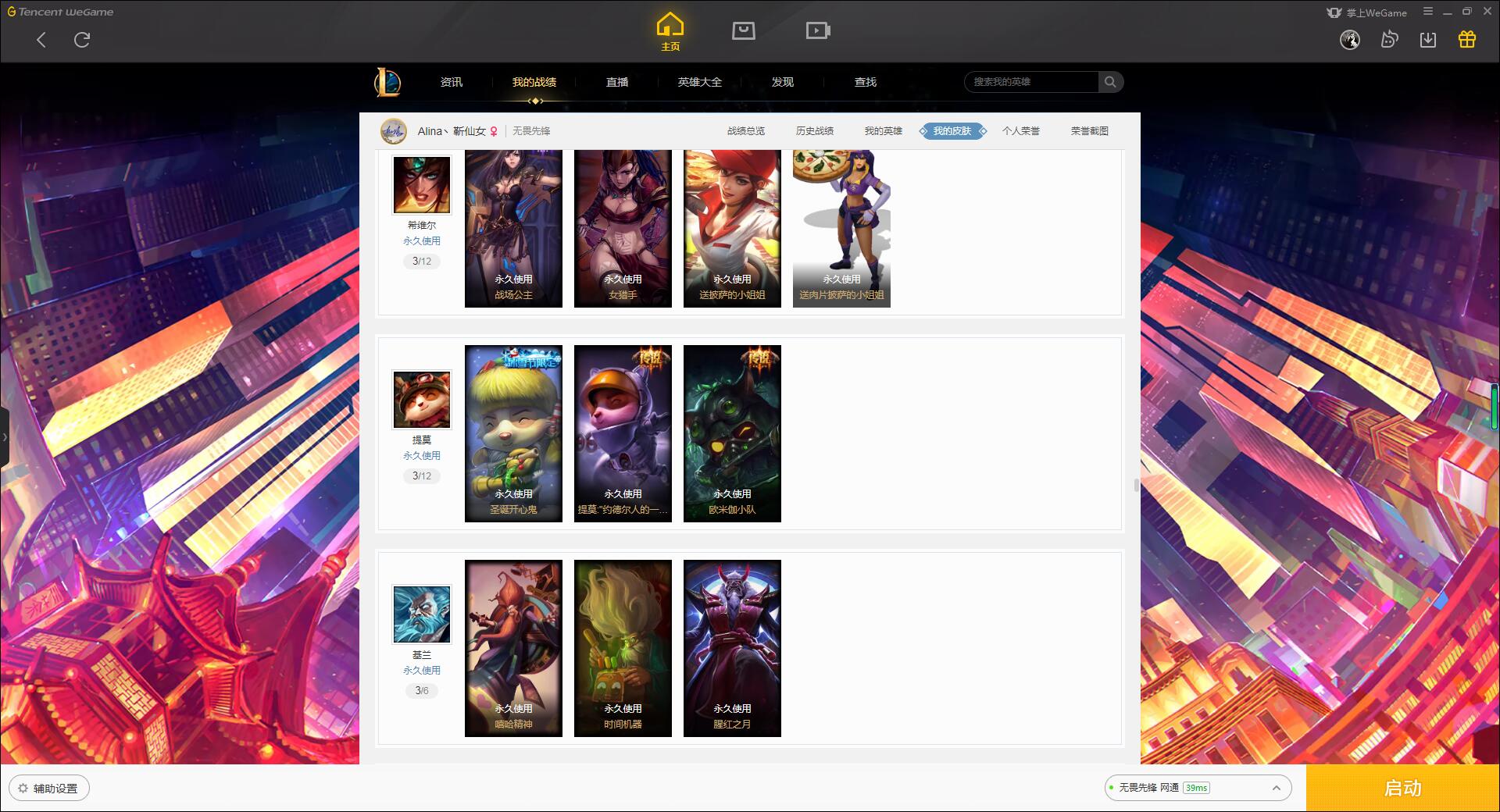Click the 掌上WeGame link text
The height and width of the screenshot is (812, 1500).
click(1377, 12)
